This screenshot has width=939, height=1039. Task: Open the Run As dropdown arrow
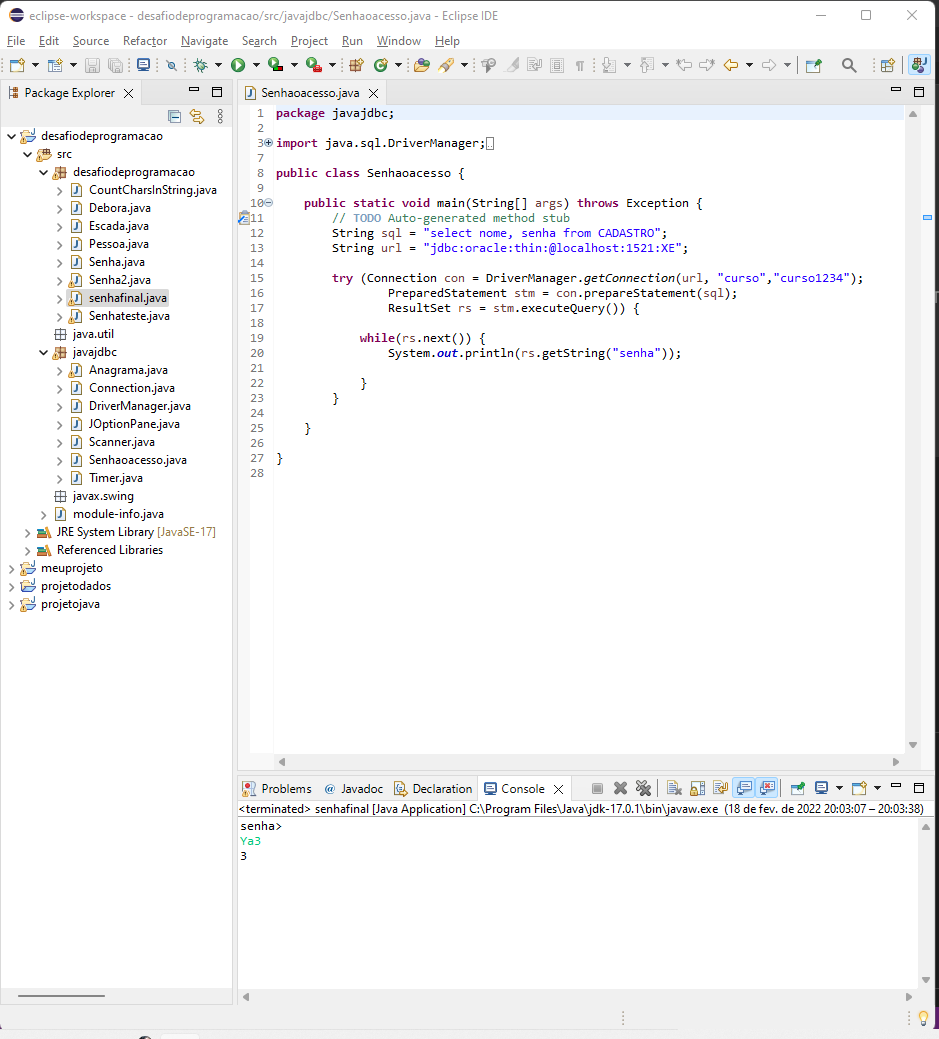click(256, 65)
